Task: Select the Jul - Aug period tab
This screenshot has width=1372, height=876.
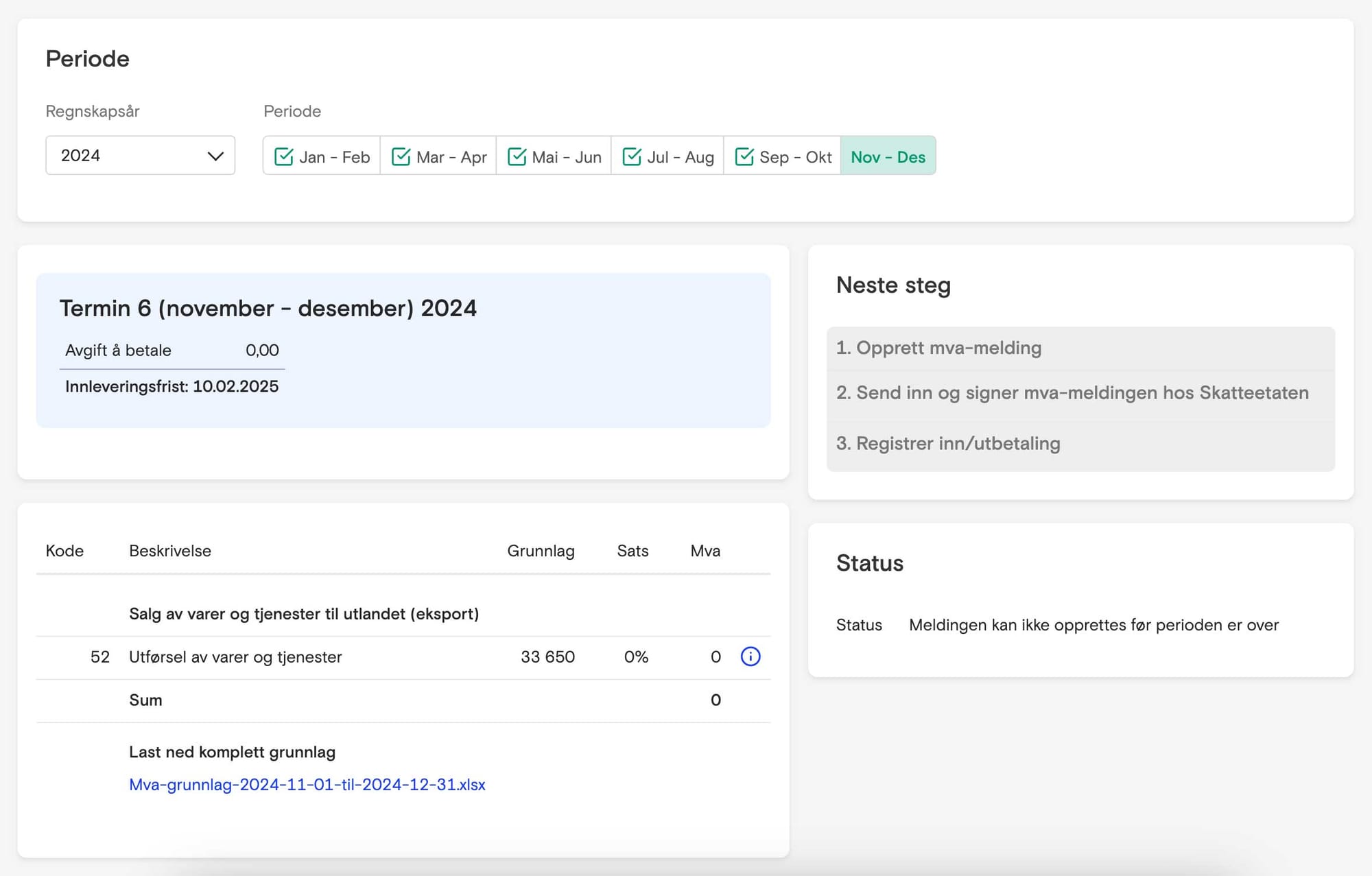Action: [x=667, y=157]
